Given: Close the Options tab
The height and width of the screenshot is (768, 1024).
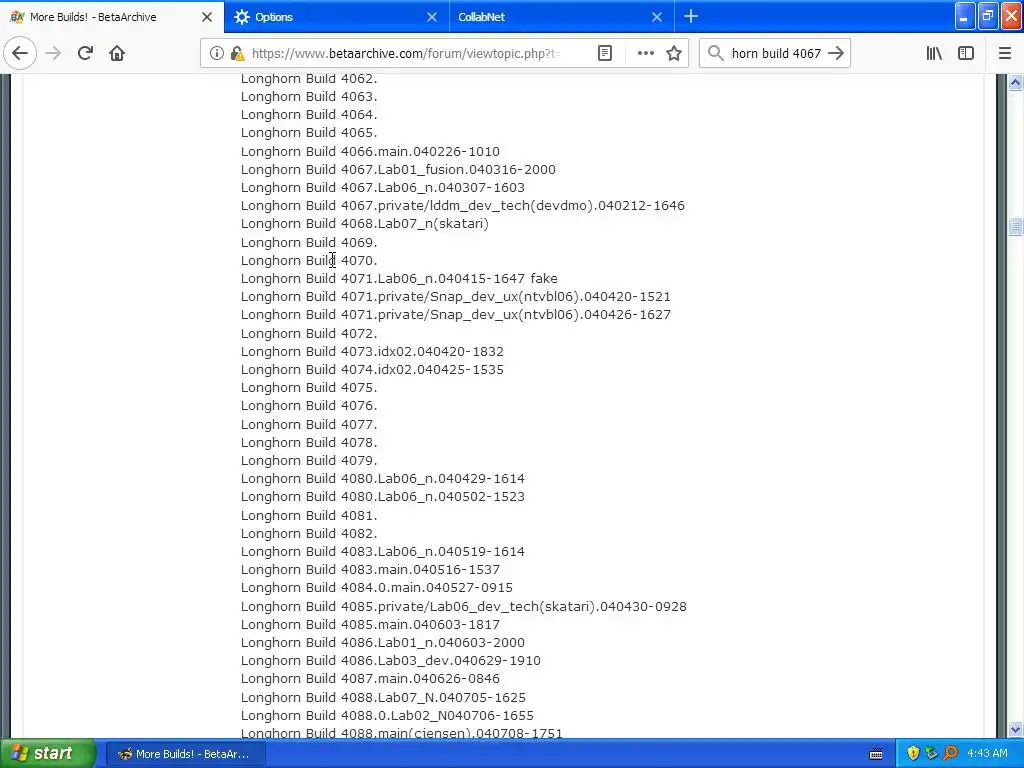Looking at the screenshot, I should [x=432, y=17].
